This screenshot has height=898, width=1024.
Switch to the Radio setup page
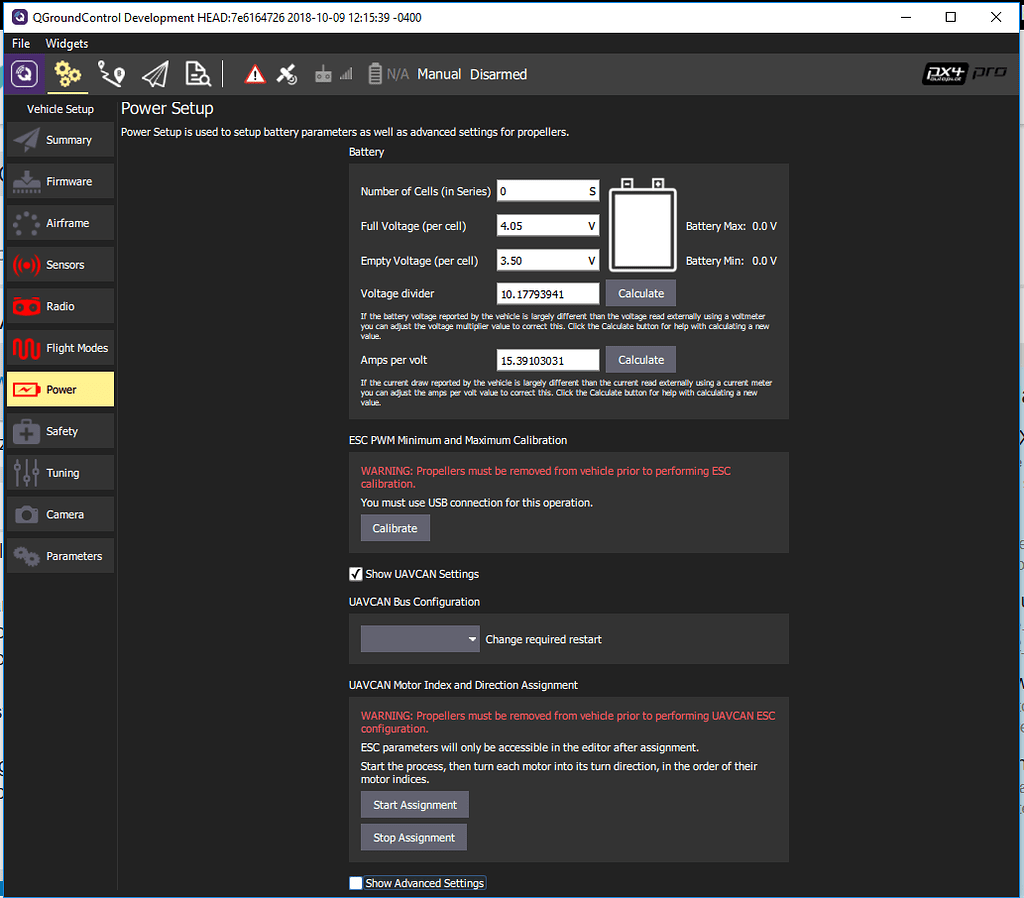click(60, 306)
